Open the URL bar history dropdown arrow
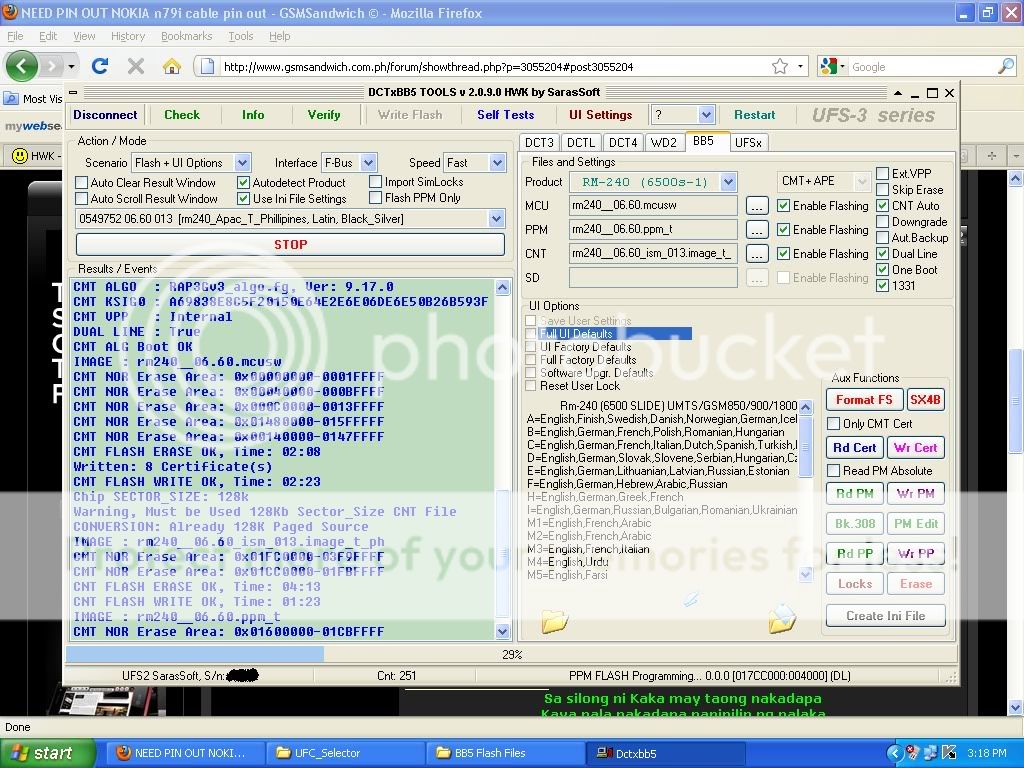 tap(800, 67)
